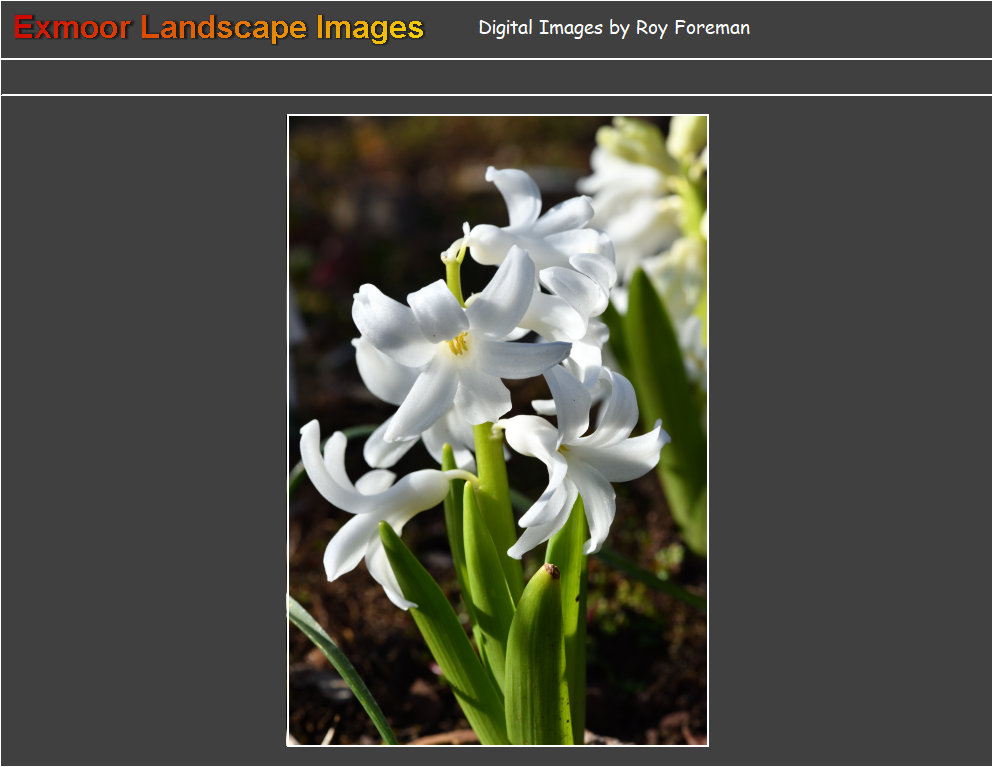This screenshot has width=993, height=767.
Task: Click the word 'Exmoor' in the red heading
Action: 72,28
